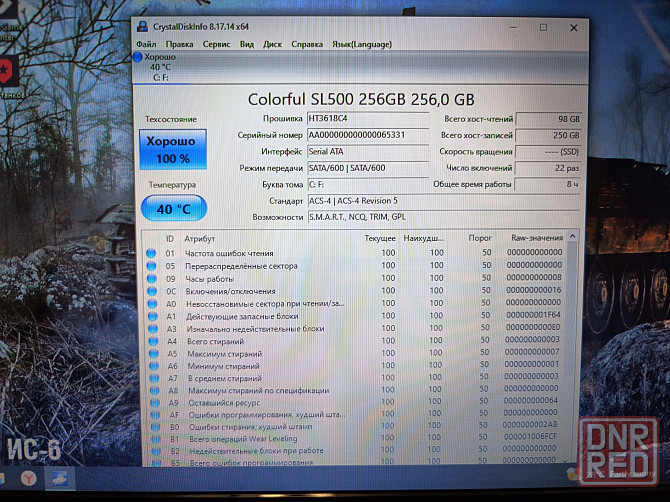Click the 40 °C temperature button
670x502 pixels.
tap(174, 208)
